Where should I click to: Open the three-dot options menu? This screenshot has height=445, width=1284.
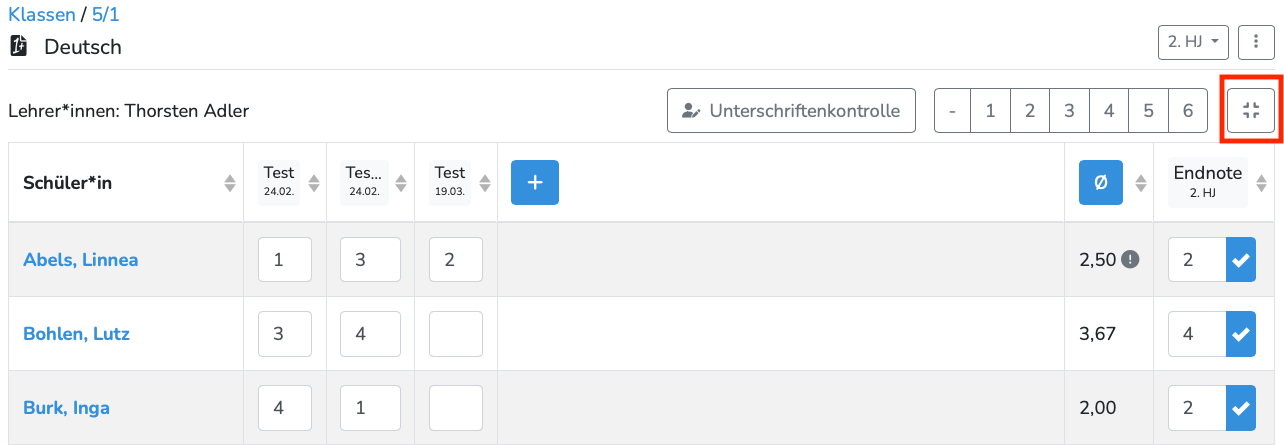(1256, 42)
